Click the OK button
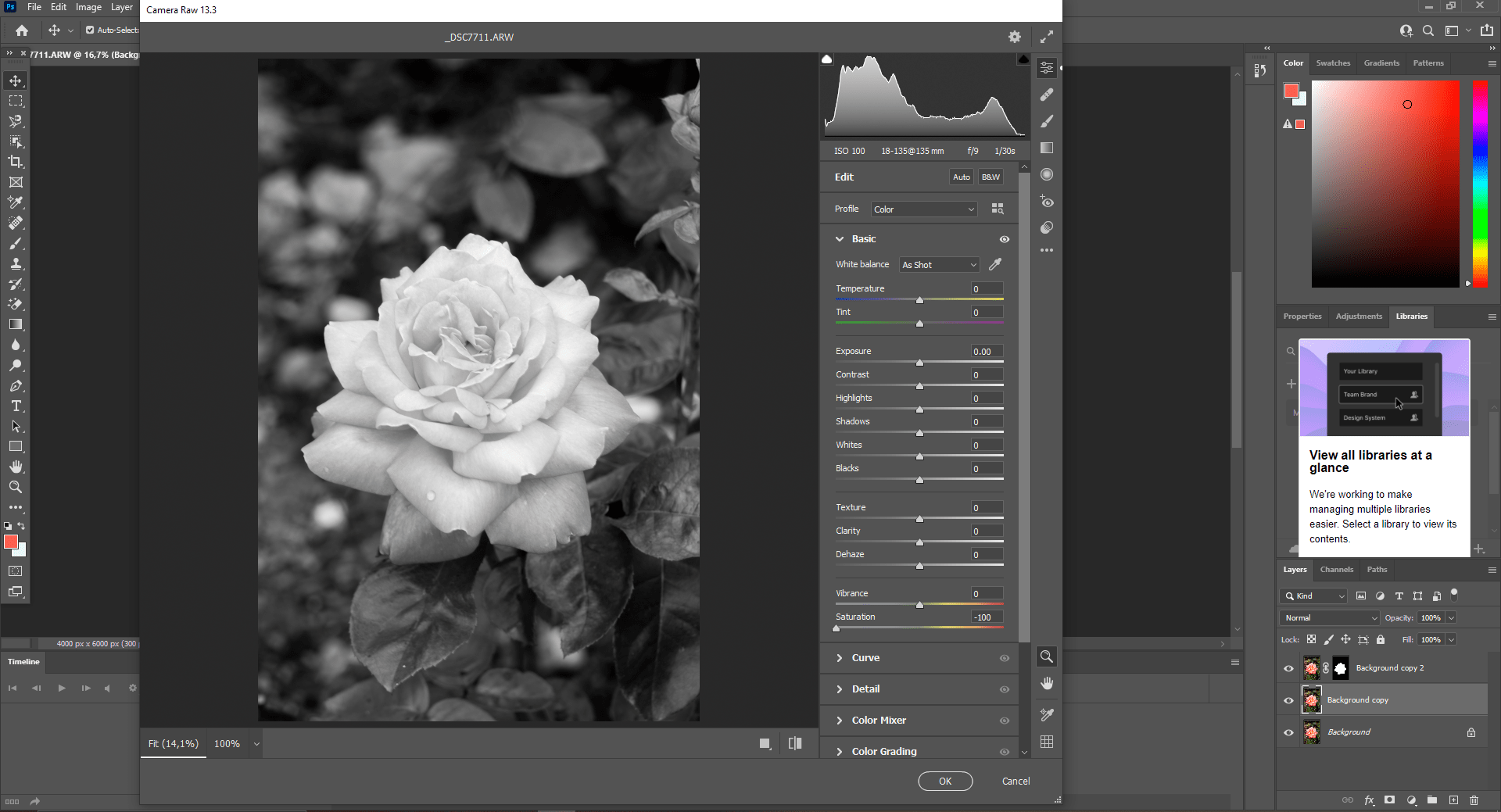The image size is (1501, 812). [944, 782]
